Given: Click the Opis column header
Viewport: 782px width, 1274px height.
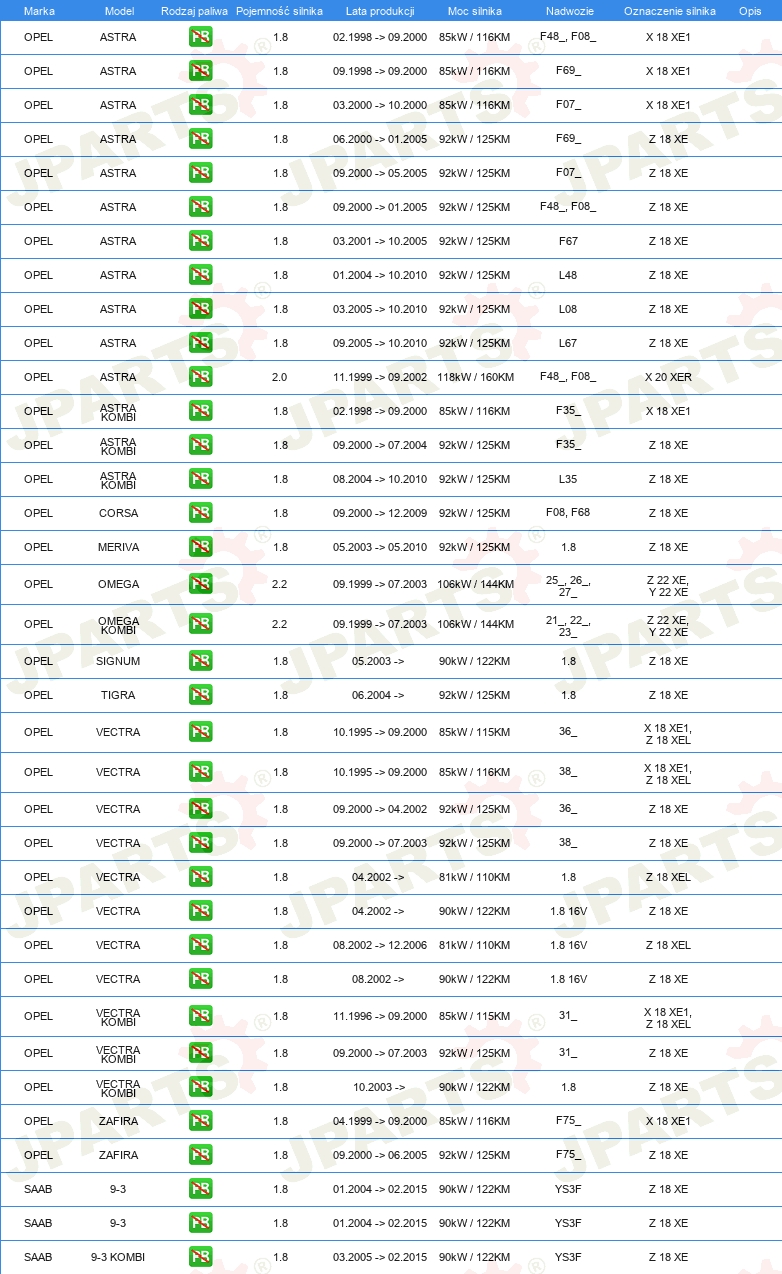Looking at the screenshot, I should (750, 11).
